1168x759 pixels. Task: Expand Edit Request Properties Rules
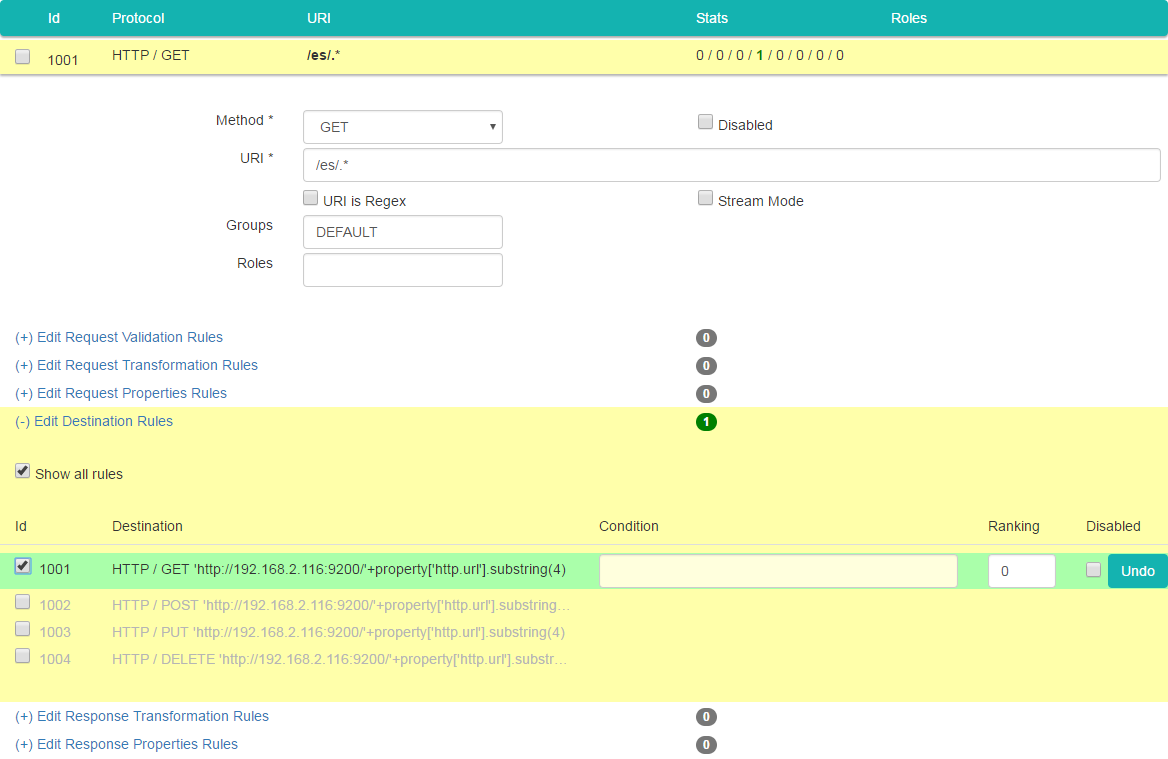pyautogui.click(x=121, y=393)
